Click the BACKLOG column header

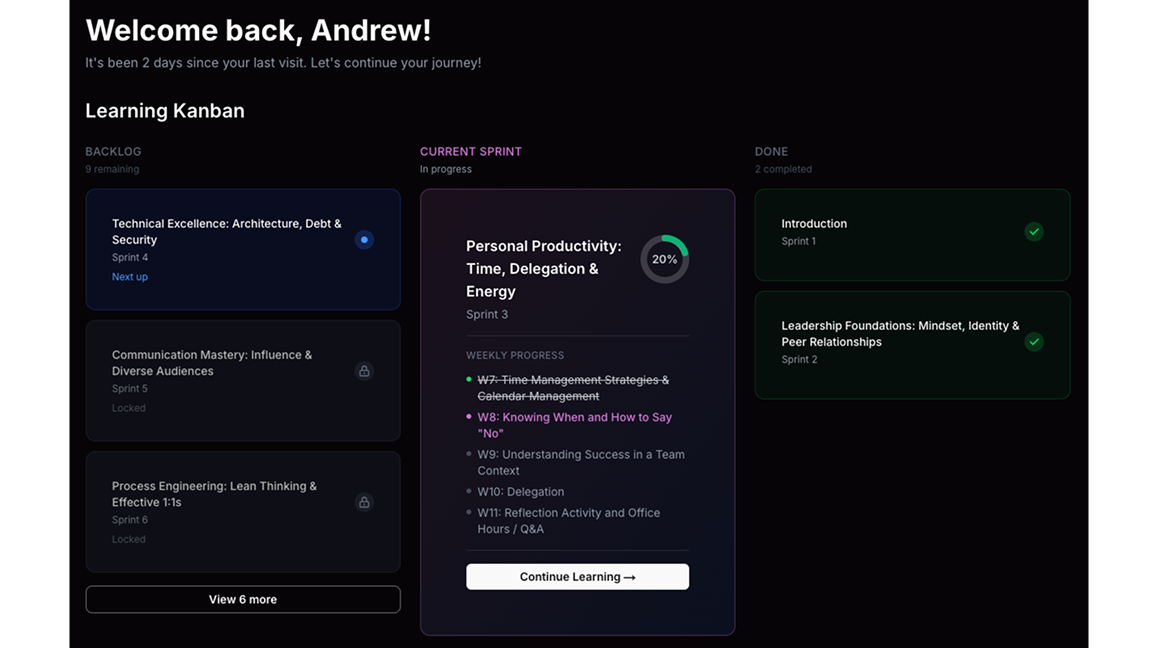[113, 152]
